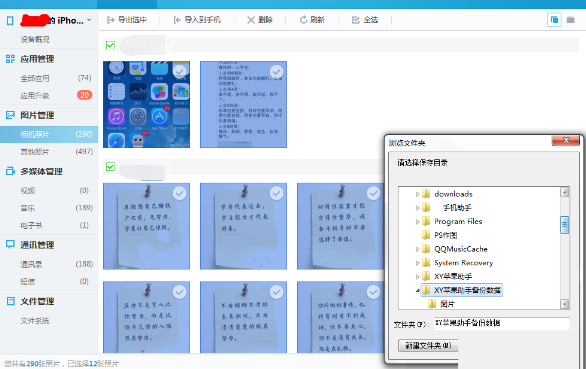Click 全选 select all button
This screenshot has width=586, height=369.
pyautogui.click(x=365, y=20)
